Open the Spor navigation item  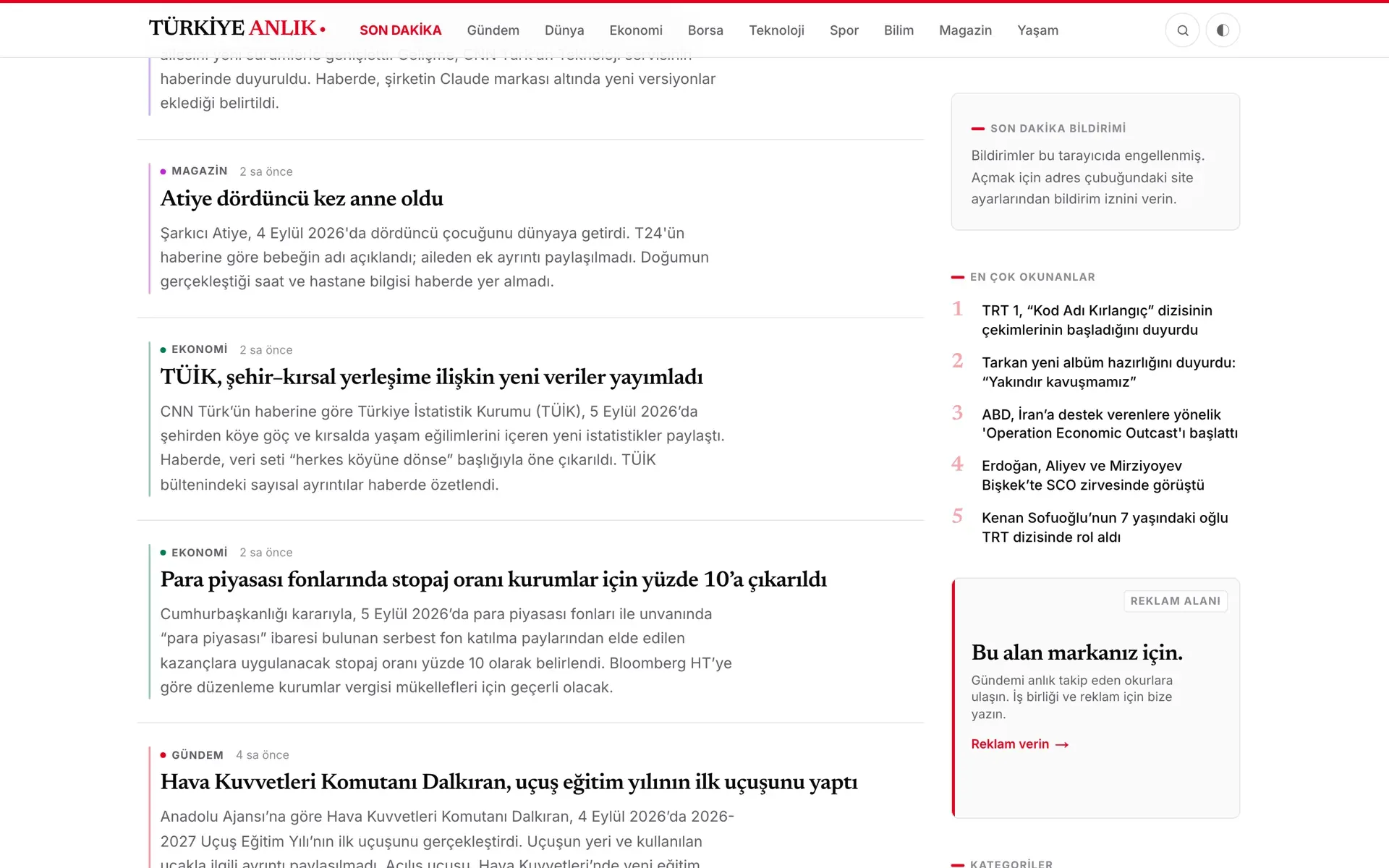(844, 30)
